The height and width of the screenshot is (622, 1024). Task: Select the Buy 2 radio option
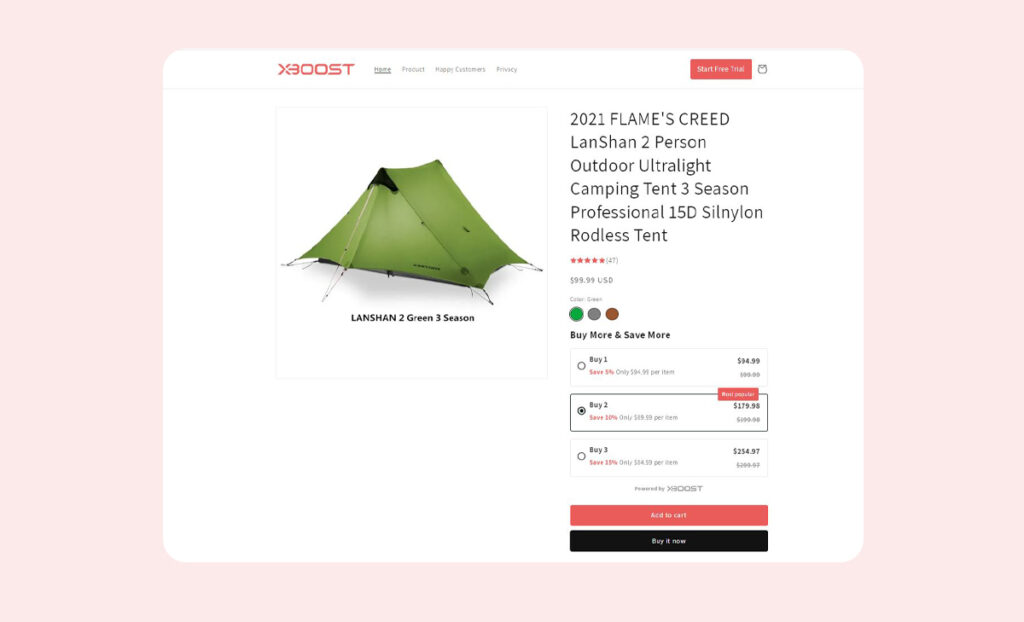point(581,411)
